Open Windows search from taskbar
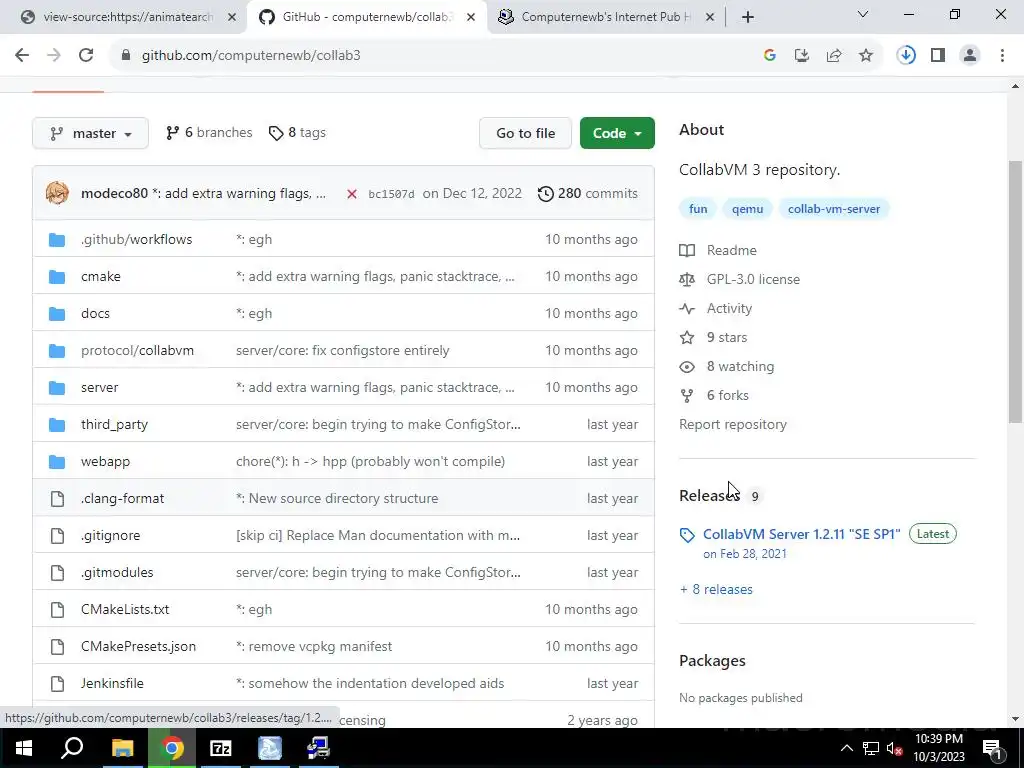1024x768 pixels. click(x=72, y=748)
